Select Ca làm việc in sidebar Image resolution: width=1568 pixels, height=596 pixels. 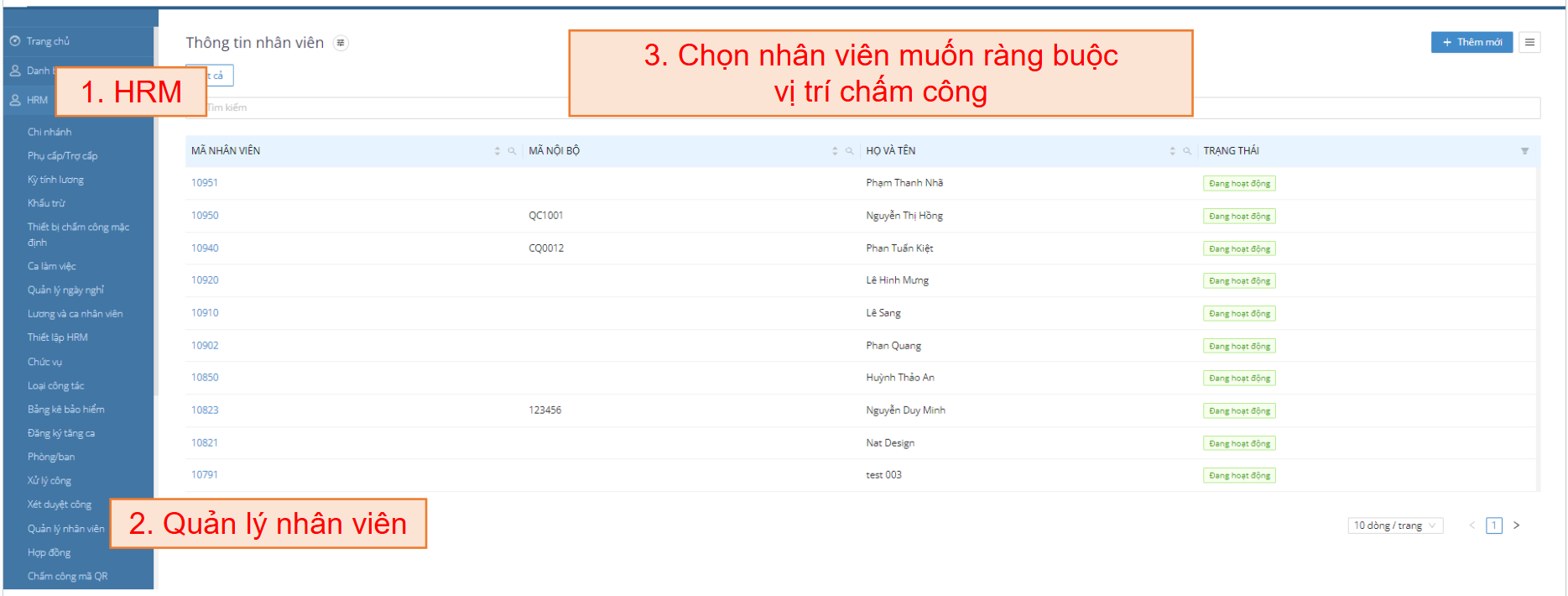click(51, 266)
